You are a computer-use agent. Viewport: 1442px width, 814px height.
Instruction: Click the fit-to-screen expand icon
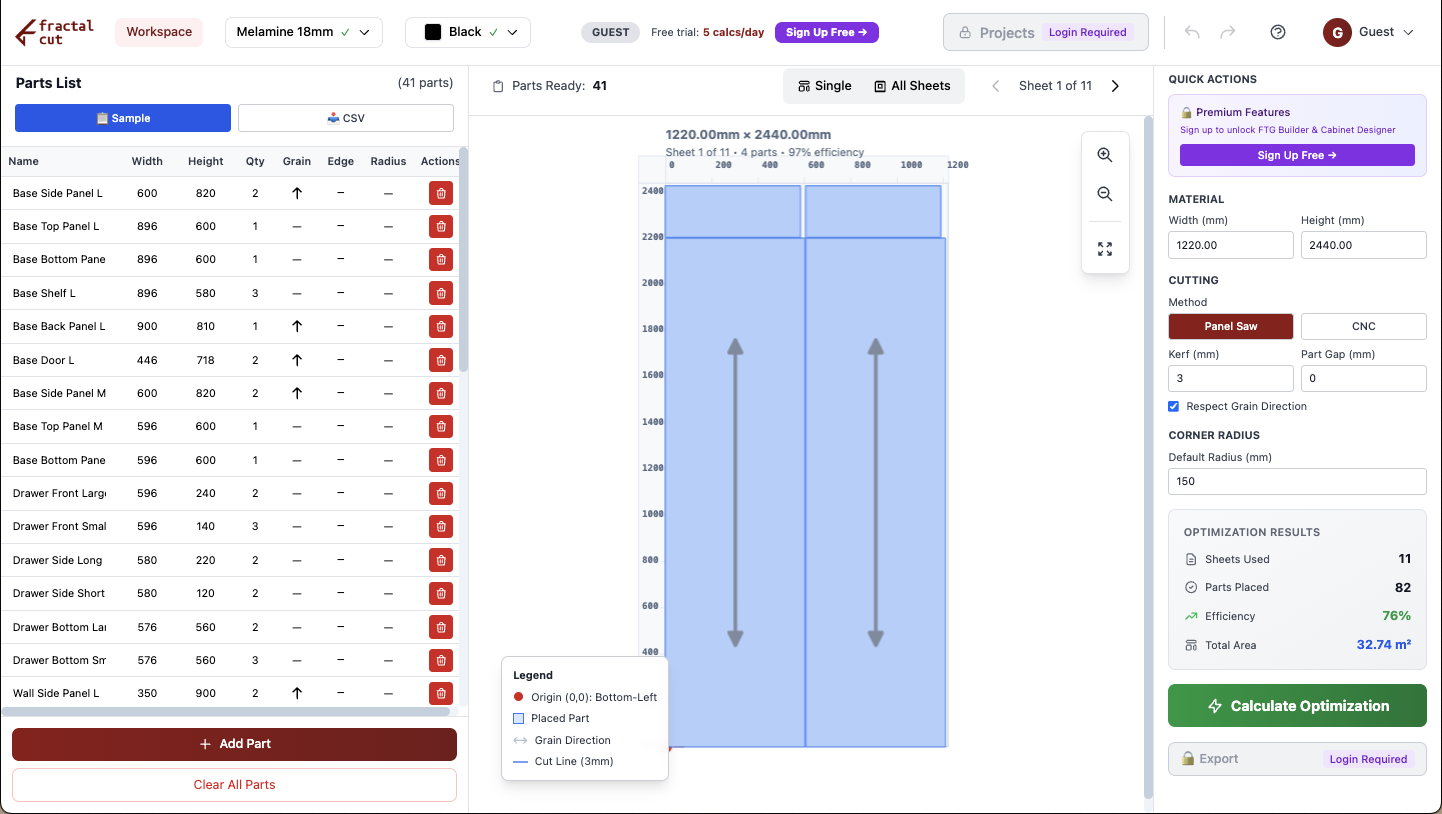coord(1105,249)
